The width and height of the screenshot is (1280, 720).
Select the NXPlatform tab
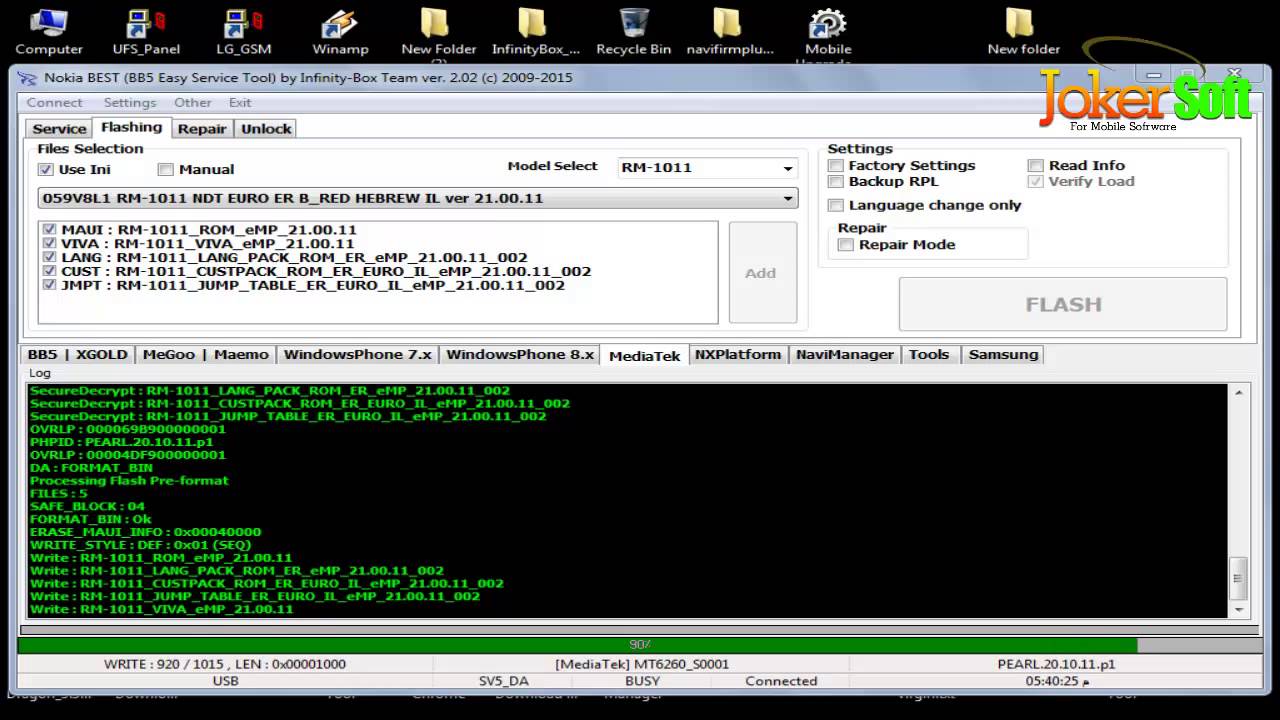738,355
